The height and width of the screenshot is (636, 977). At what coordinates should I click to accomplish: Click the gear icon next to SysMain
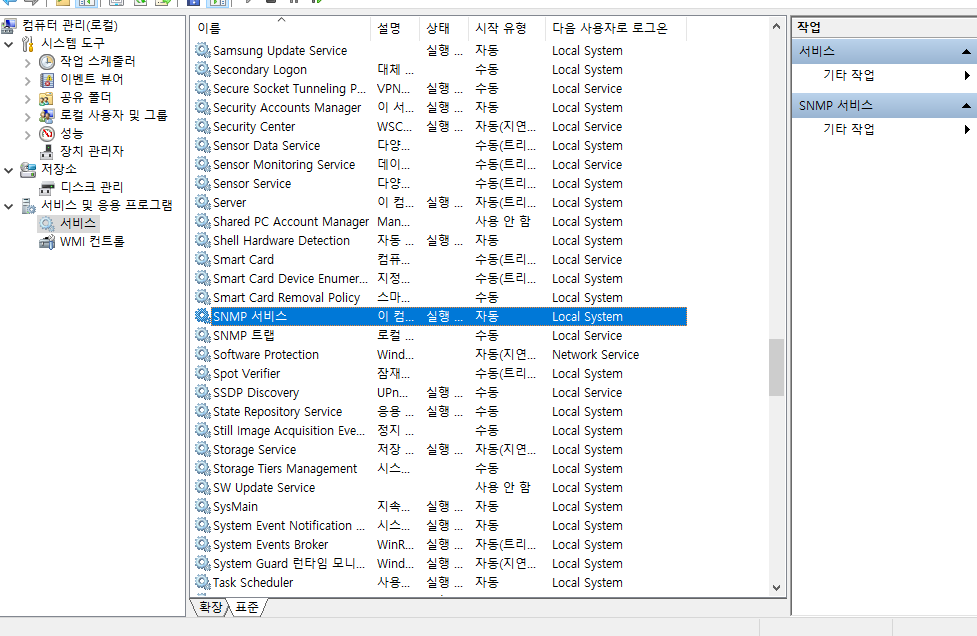click(x=203, y=506)
